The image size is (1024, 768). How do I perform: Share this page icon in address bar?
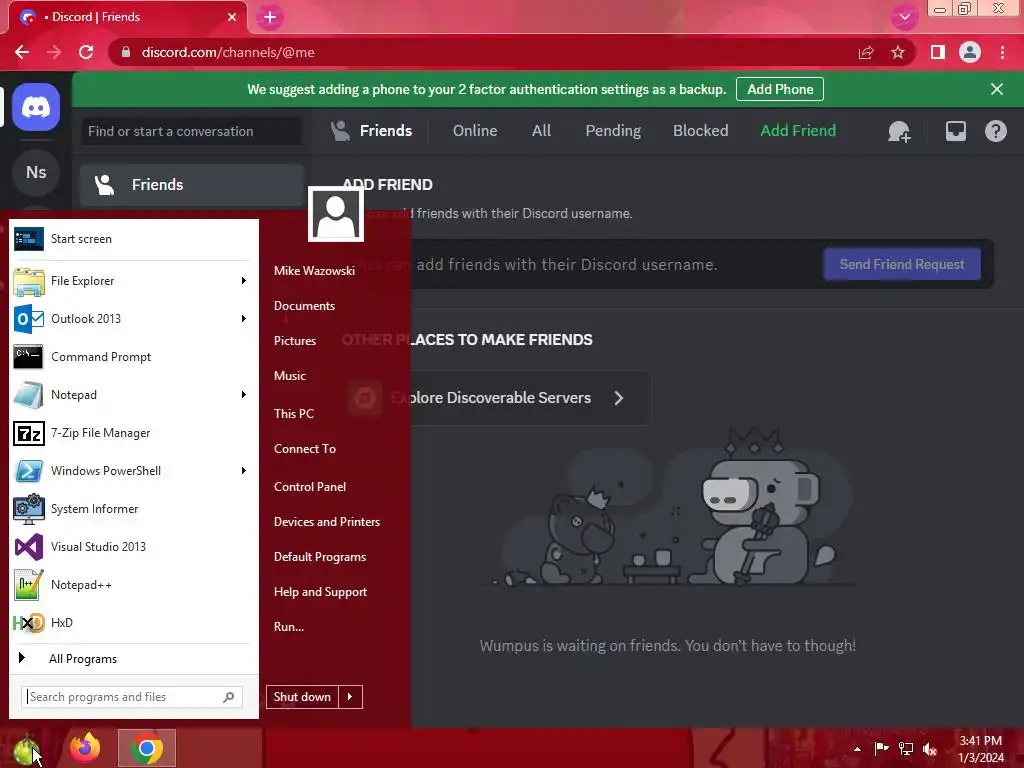click(866, 52)
